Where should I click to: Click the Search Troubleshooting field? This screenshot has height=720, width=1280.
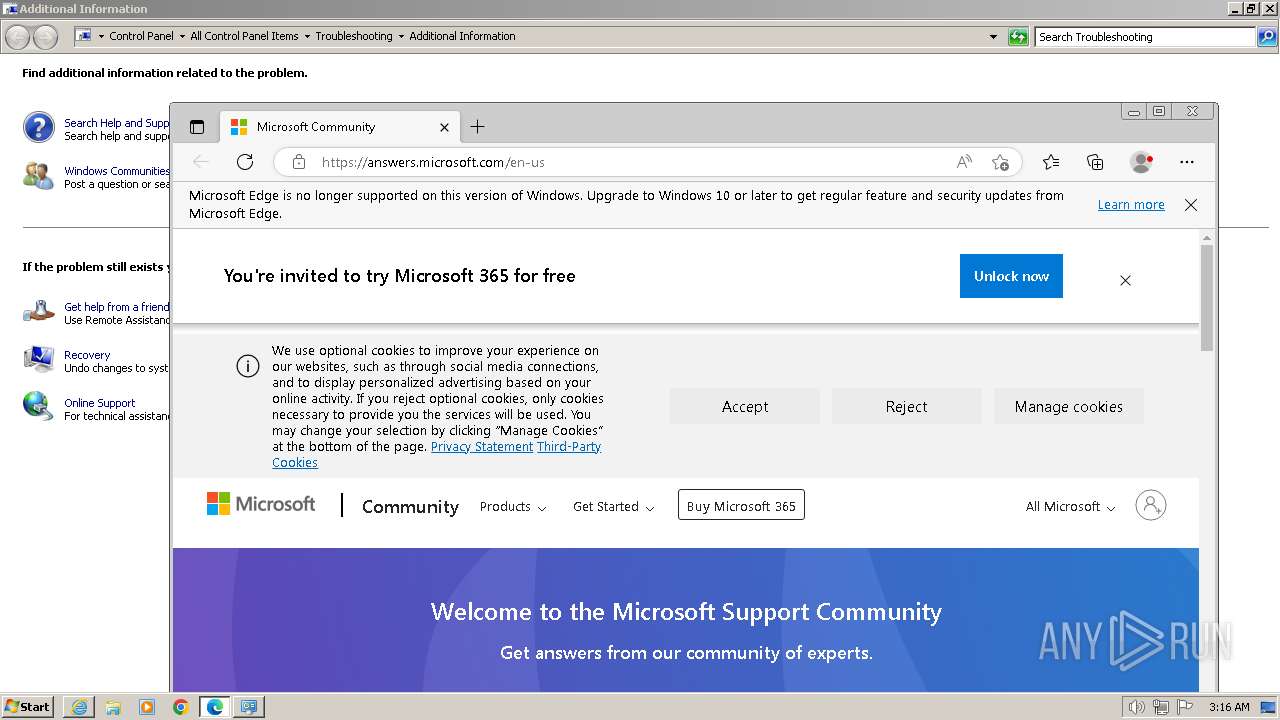click(x=1145, y=37)
